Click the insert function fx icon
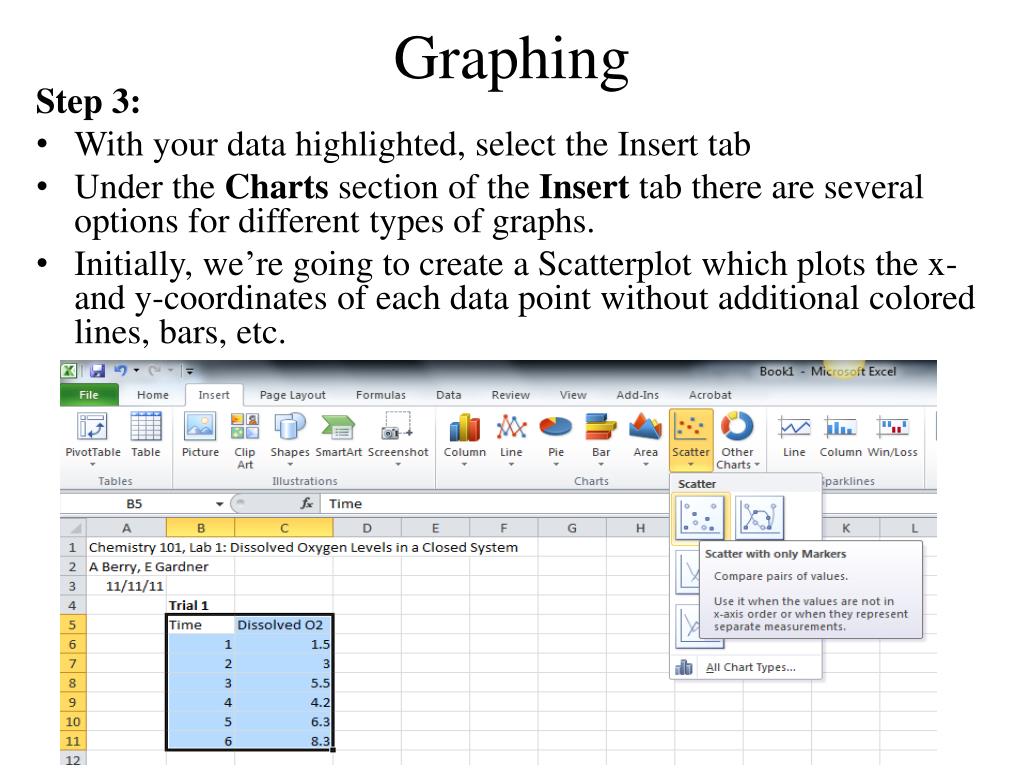The height and width of the screenshot is (768, 1024). [x=307, y=504]
